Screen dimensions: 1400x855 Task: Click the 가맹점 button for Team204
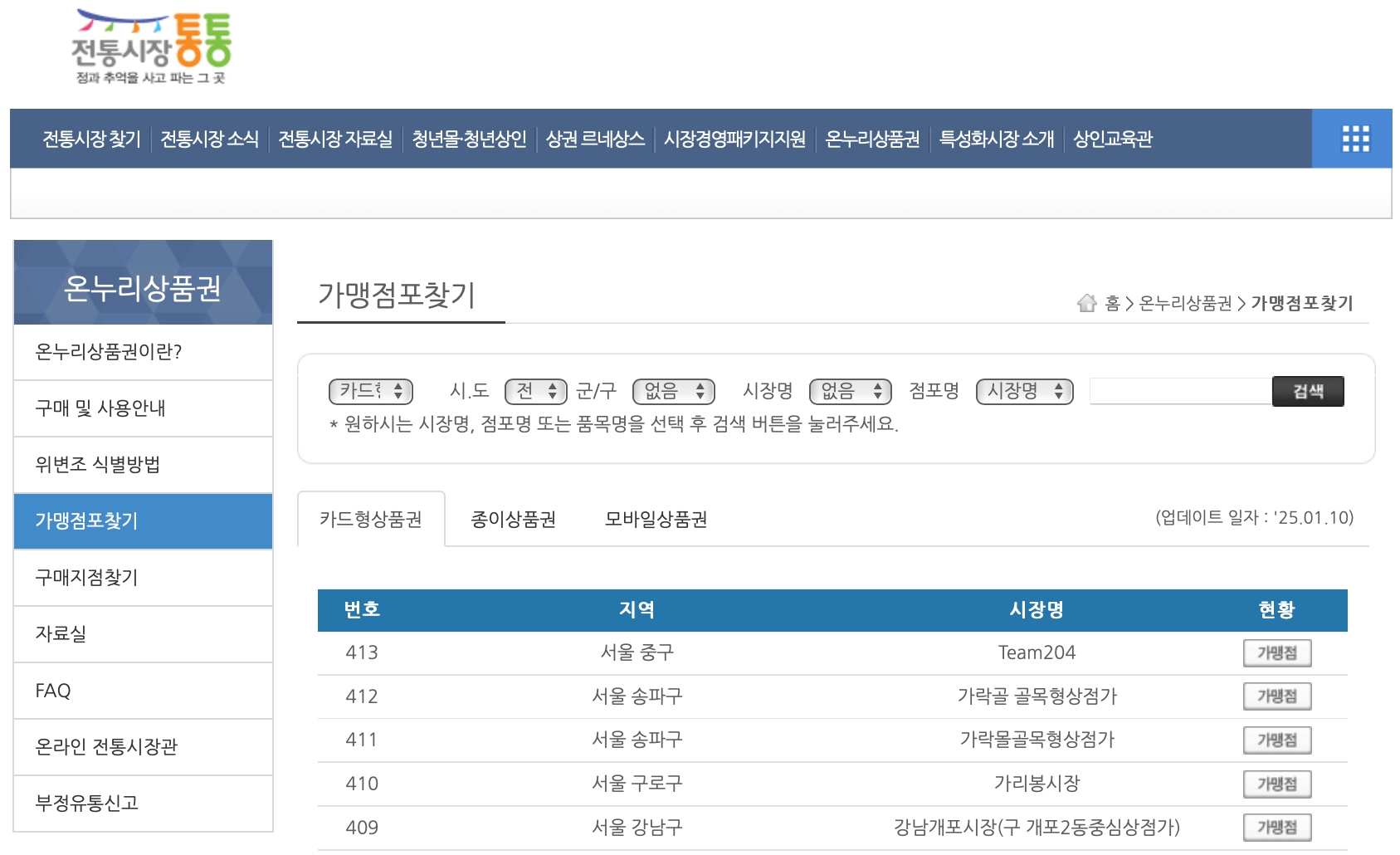1276,652
